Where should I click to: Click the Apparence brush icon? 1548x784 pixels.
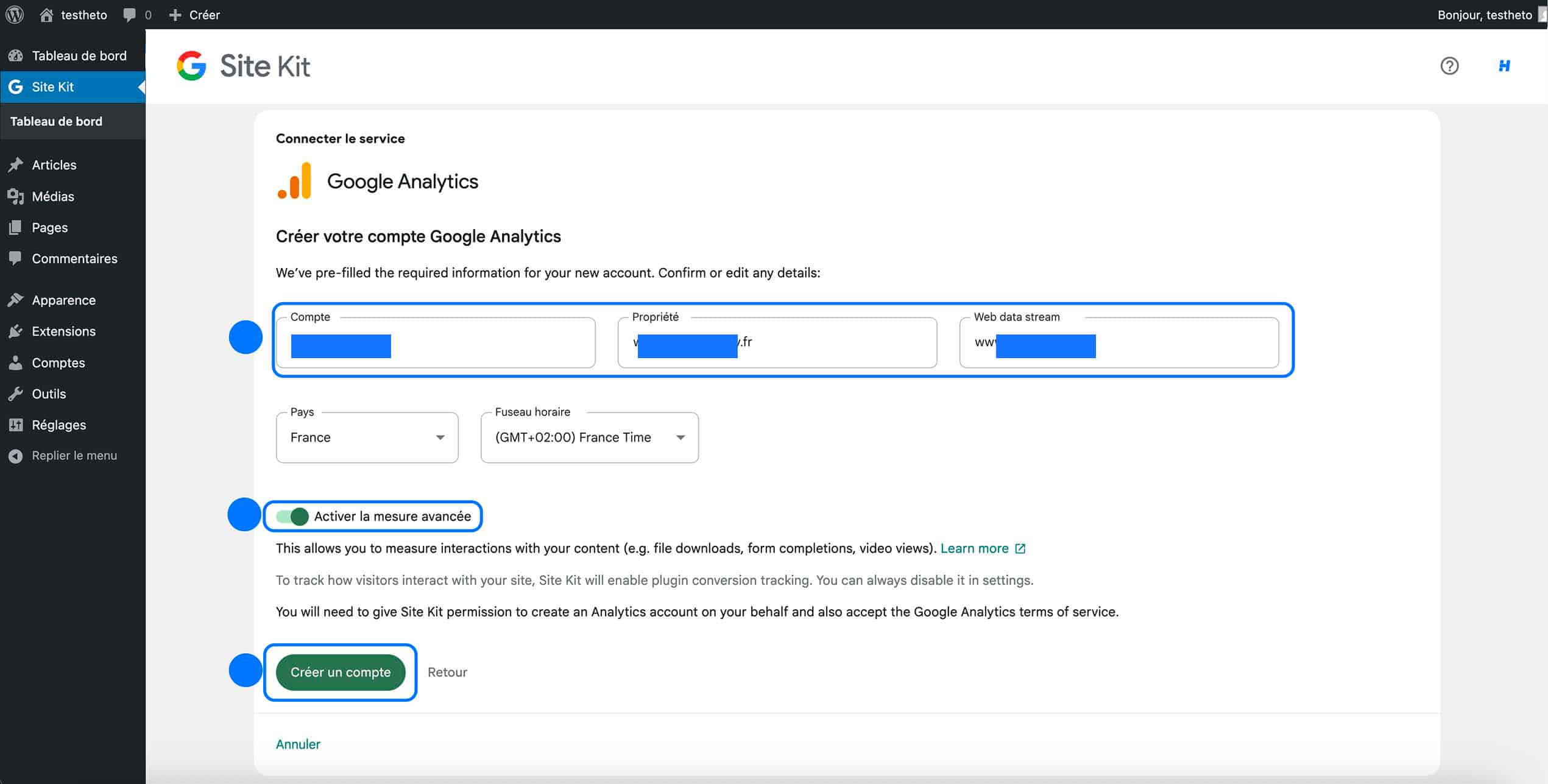tap(16, 300)
